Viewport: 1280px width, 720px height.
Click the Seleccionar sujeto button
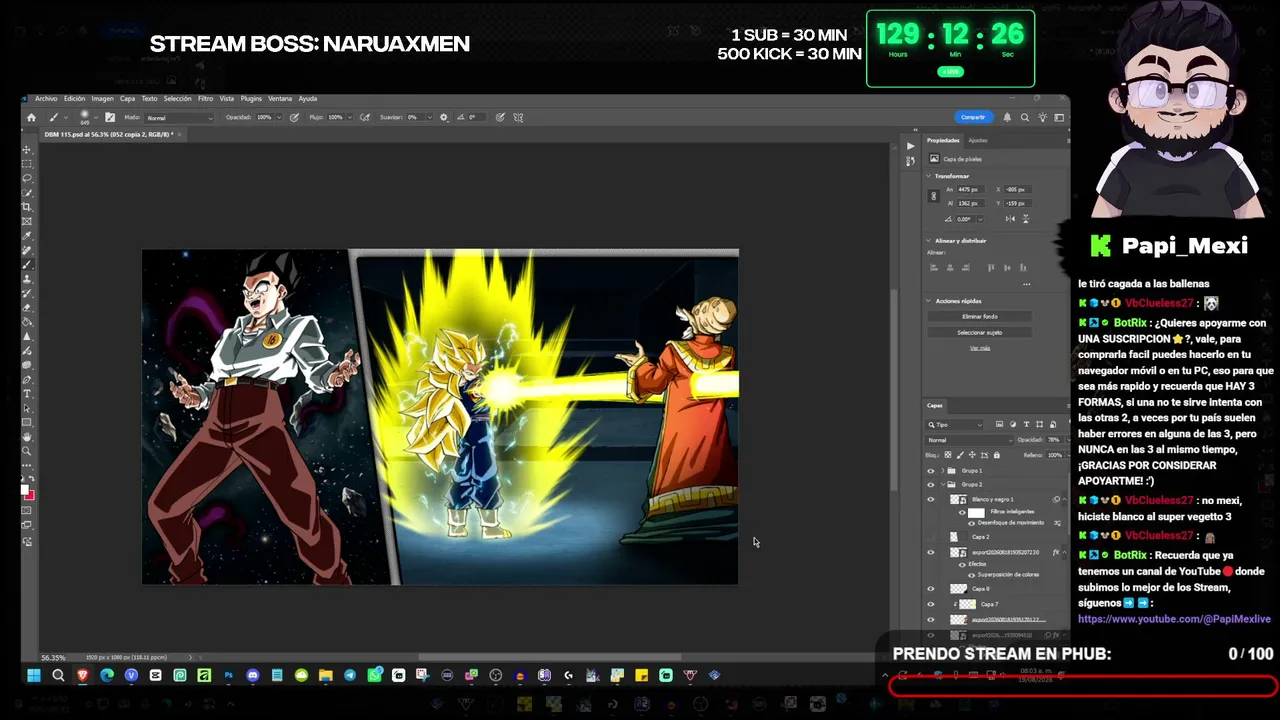[x=980, y=332]
